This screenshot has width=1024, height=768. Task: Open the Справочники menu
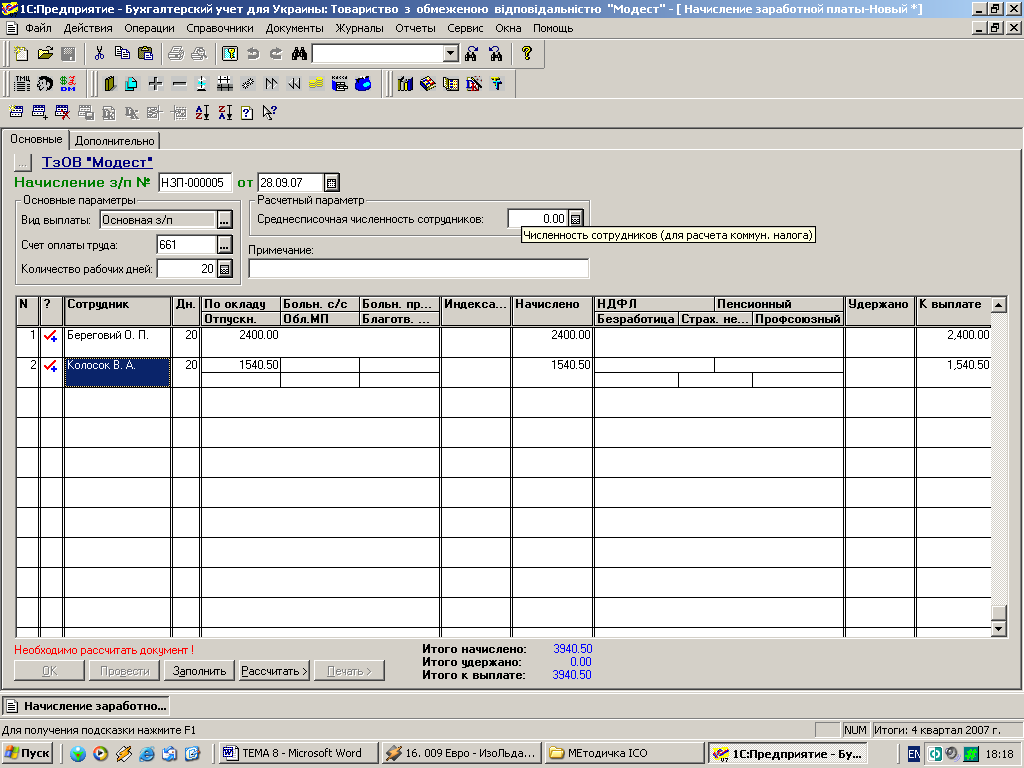click(x=219, y=28)
